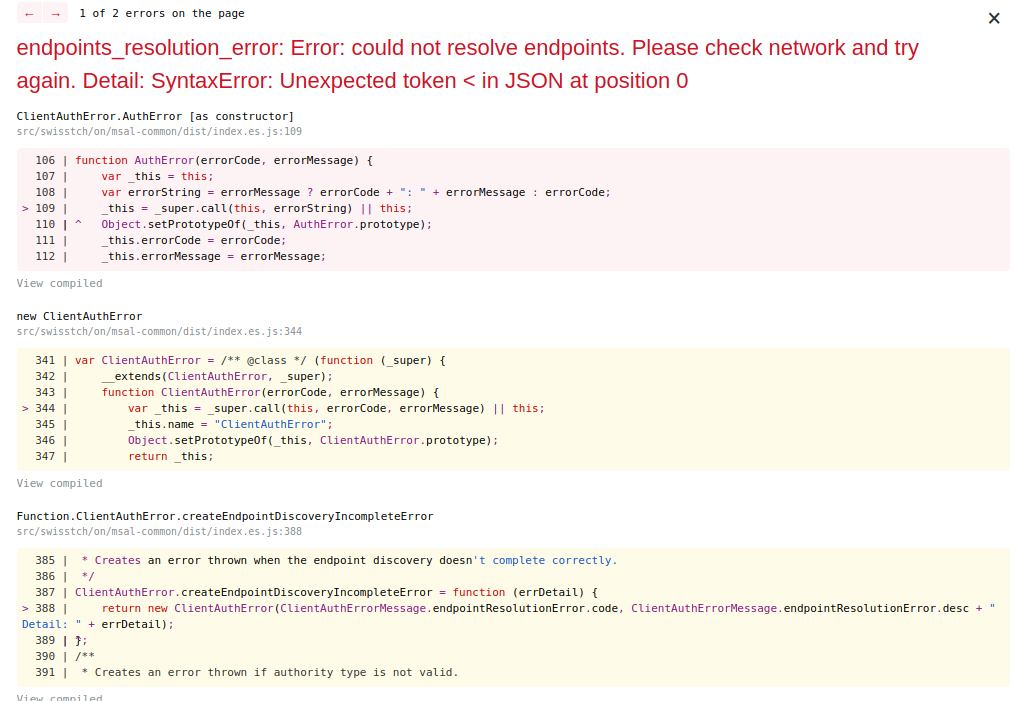Viewport: 1014px width, 701px height.
Task: Select the createEndpointDiscoveryIncompleteError frame title
Action: click(225, 516)
